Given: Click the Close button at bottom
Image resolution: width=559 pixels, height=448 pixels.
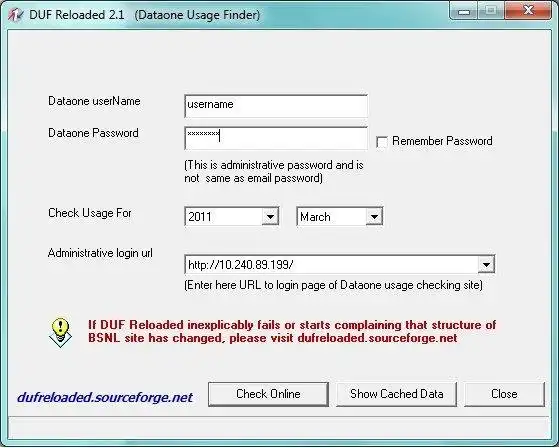Looking at the screenshot, I should coord(504,394).
